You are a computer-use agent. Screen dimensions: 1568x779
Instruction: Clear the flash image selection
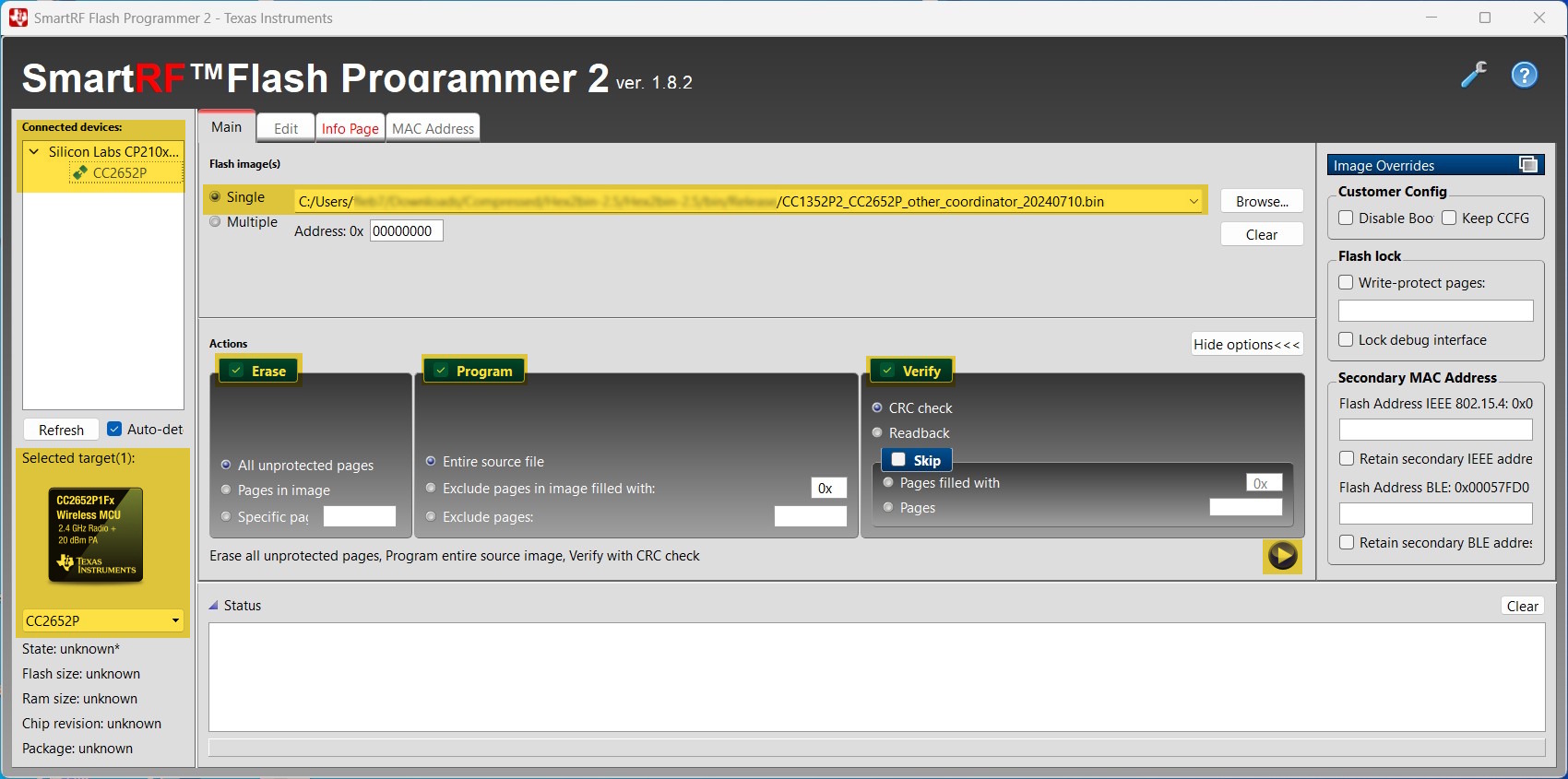[1262, 234]
